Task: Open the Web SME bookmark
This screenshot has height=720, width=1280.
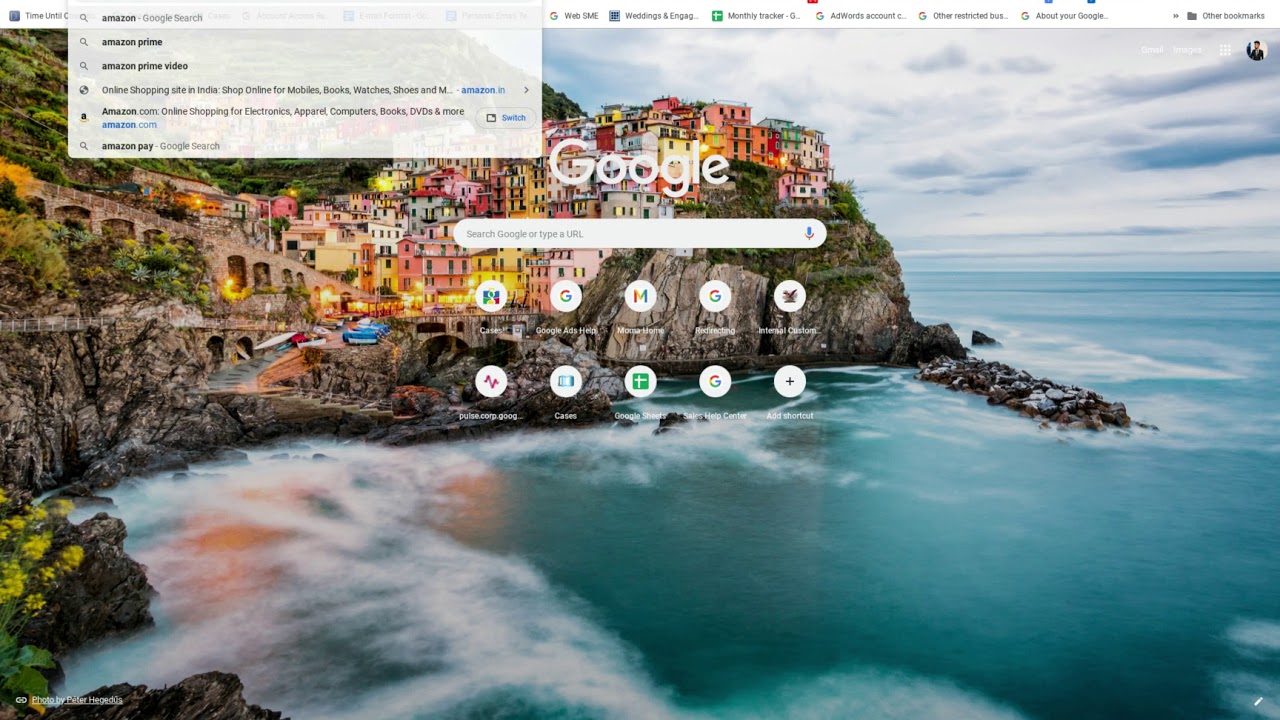Action: coord(574,16)
